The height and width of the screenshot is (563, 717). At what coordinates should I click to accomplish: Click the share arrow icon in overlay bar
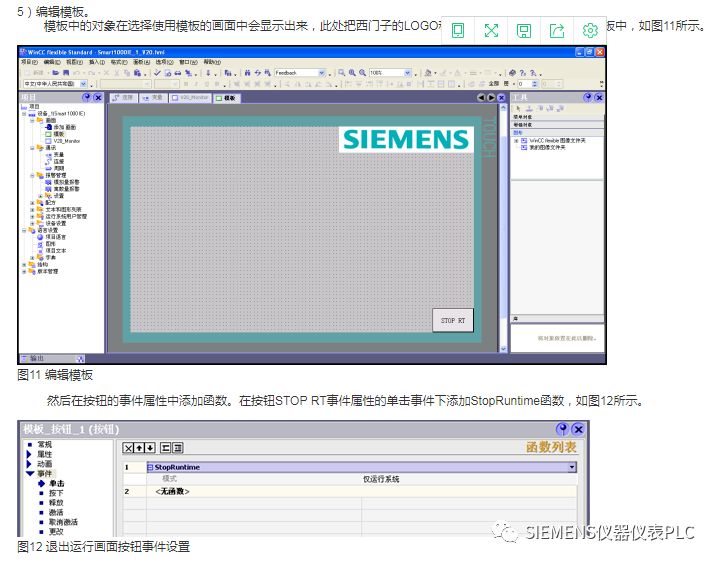click(557, 31)
